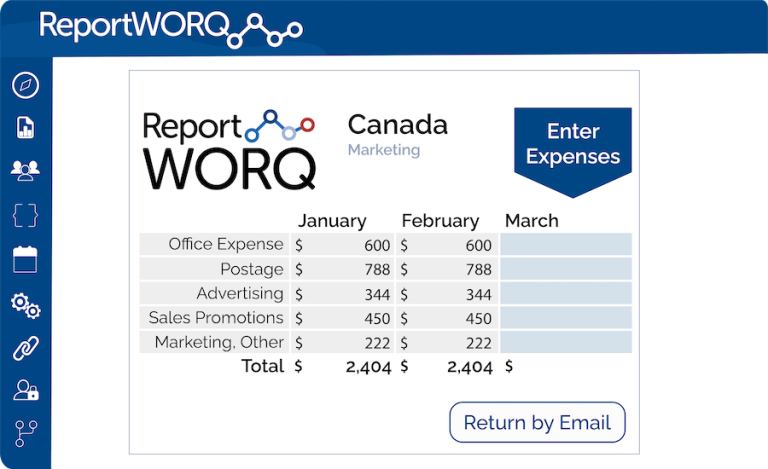The height and width of the screenshot is (469, 768).
Task: Click the March Office Expense input cell
Action: pyautogui.click(x=566, y=245)
